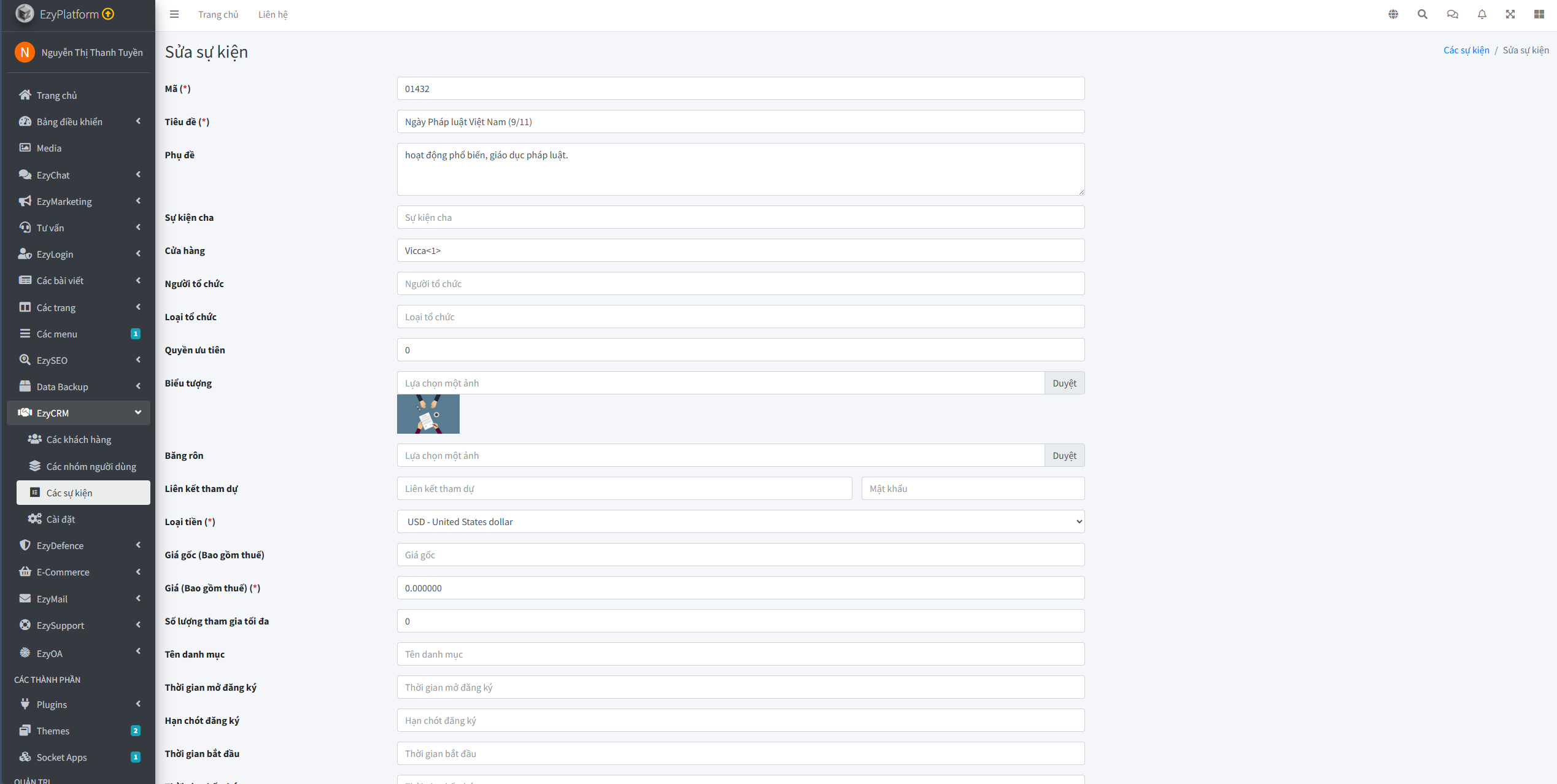Focus the Tiêu đề title input field
The image size is (1557, 784).
coord(740,121)
